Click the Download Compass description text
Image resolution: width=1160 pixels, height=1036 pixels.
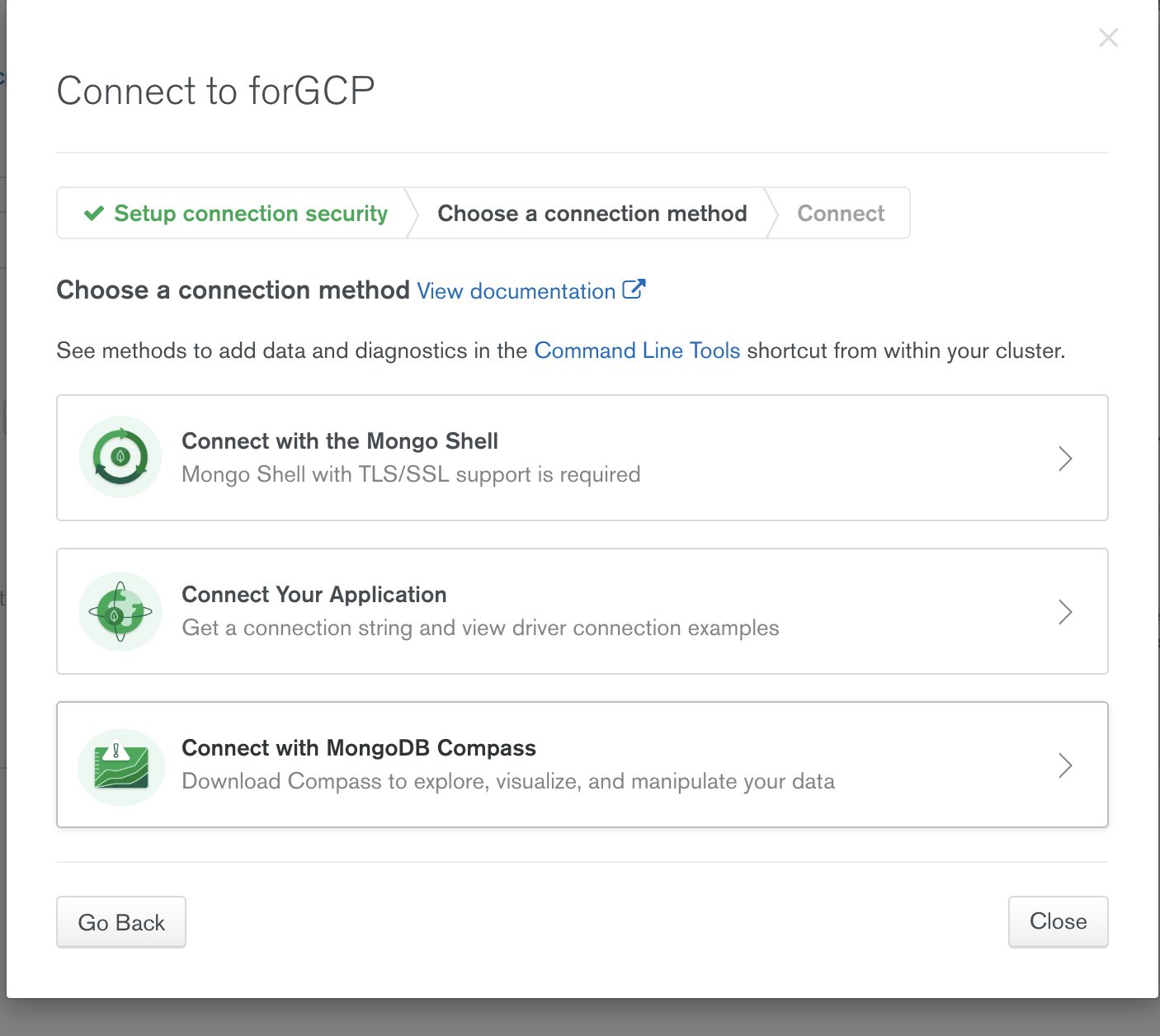[x=507, y=781]
